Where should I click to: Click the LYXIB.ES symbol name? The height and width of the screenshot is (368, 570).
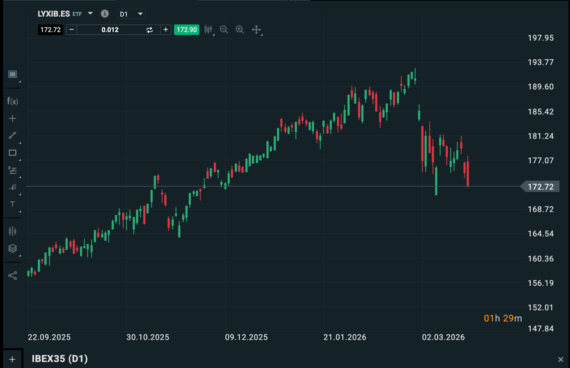point(54,14)
